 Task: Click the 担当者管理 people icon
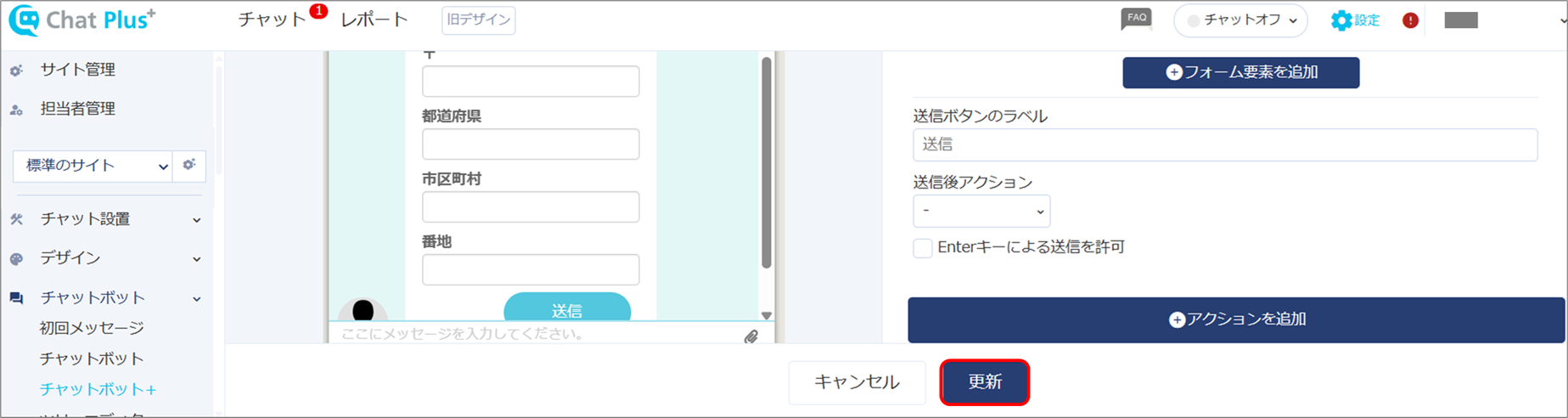(x=16, y=110)
